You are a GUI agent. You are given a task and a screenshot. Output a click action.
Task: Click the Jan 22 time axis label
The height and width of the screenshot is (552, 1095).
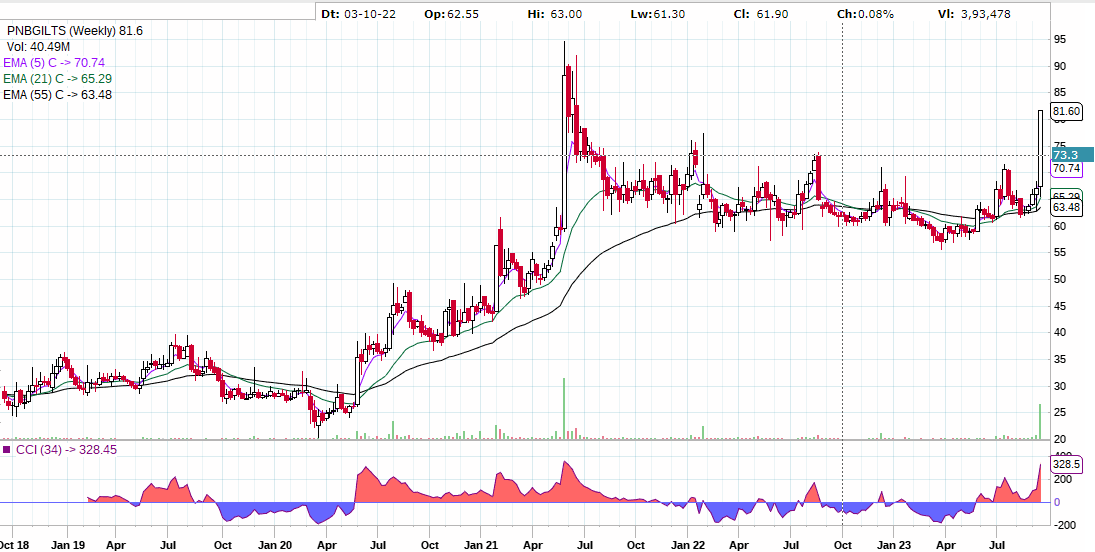[x=688, y=544]
